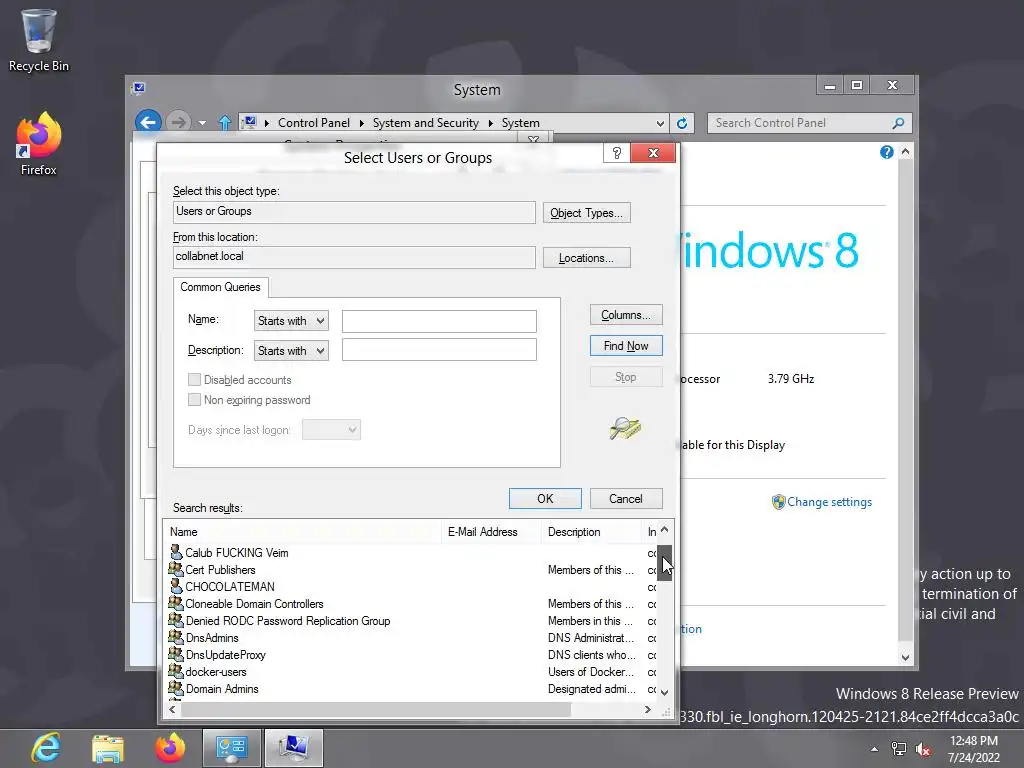Switch to Control Panel taskbar item

pos(231,748)
